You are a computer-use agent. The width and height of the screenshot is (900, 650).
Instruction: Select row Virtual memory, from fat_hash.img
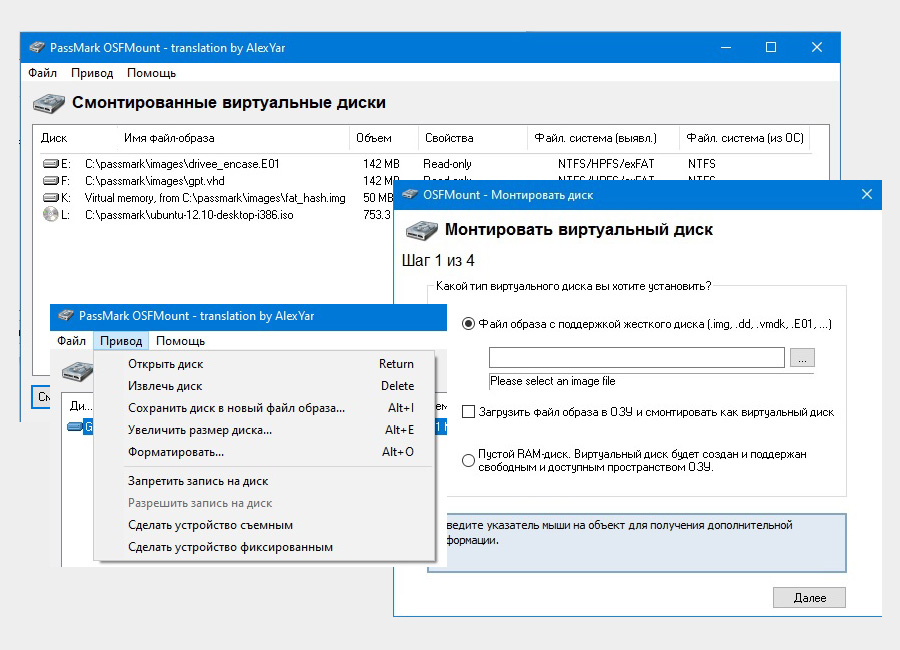(215, 198)
